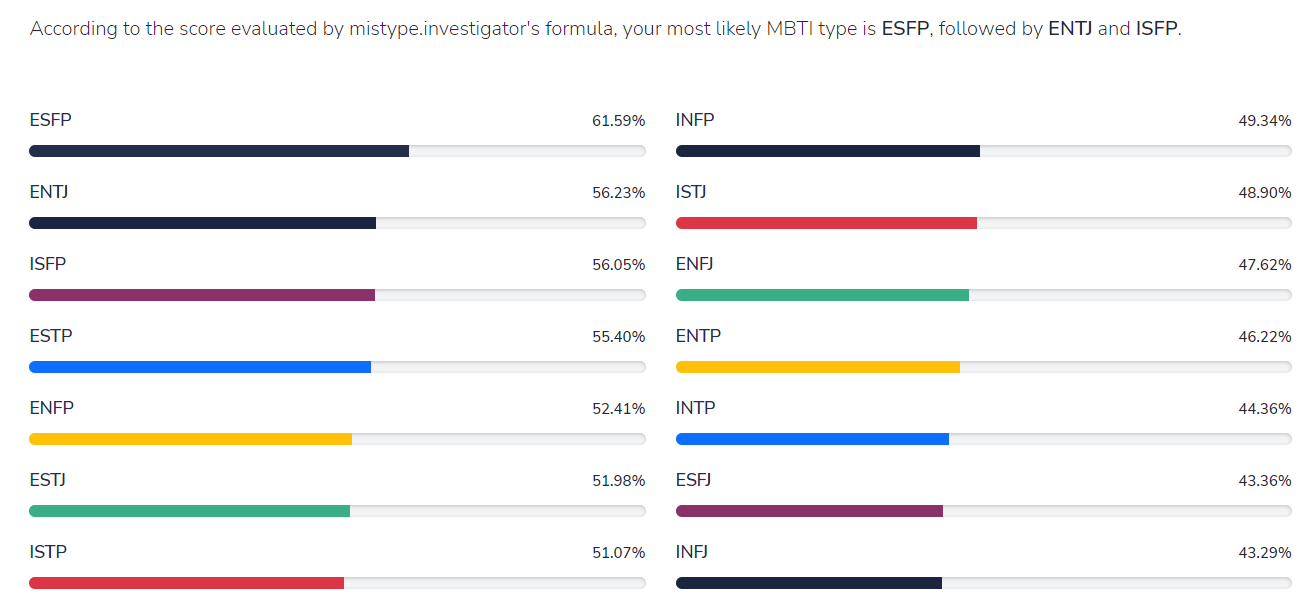Click the ENTJ score progress bar
Viewport: 1312px width, 595px height.
[337, 223]
